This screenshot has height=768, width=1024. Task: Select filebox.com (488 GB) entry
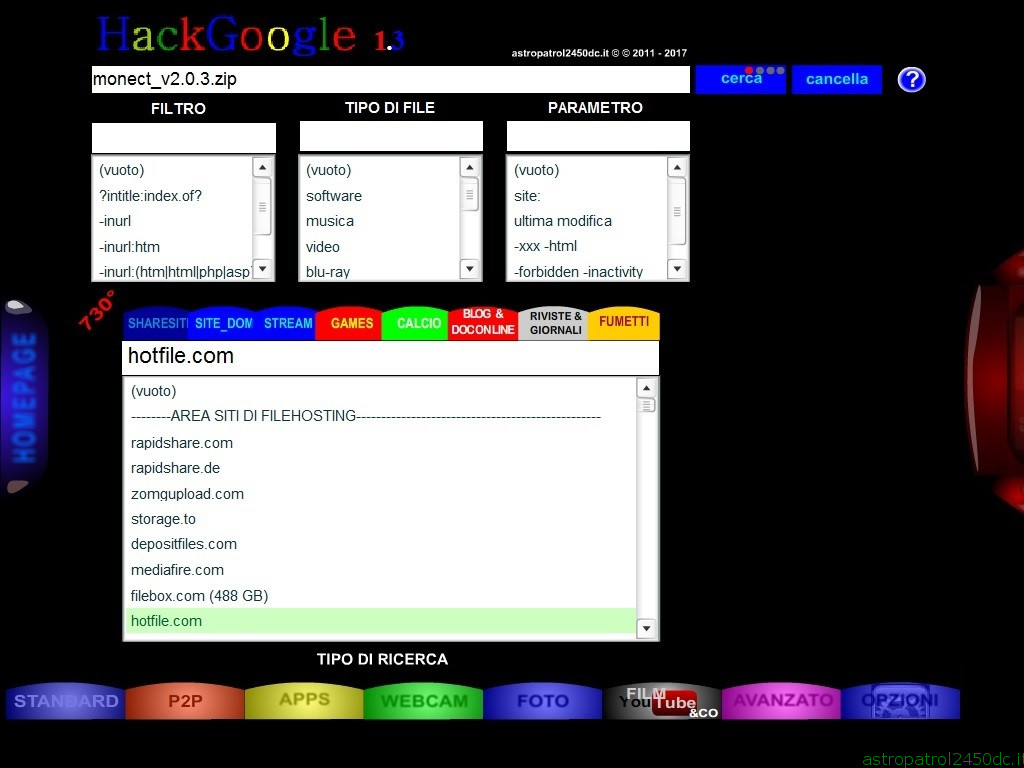(380, 596)
